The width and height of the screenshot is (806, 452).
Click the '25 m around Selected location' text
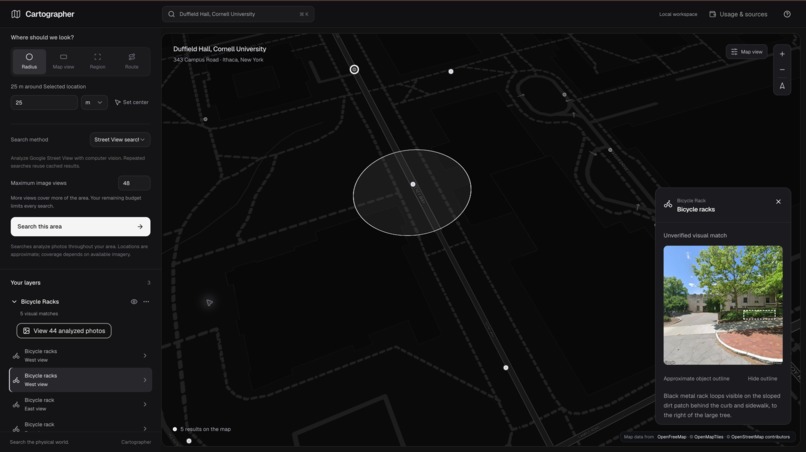48,86
